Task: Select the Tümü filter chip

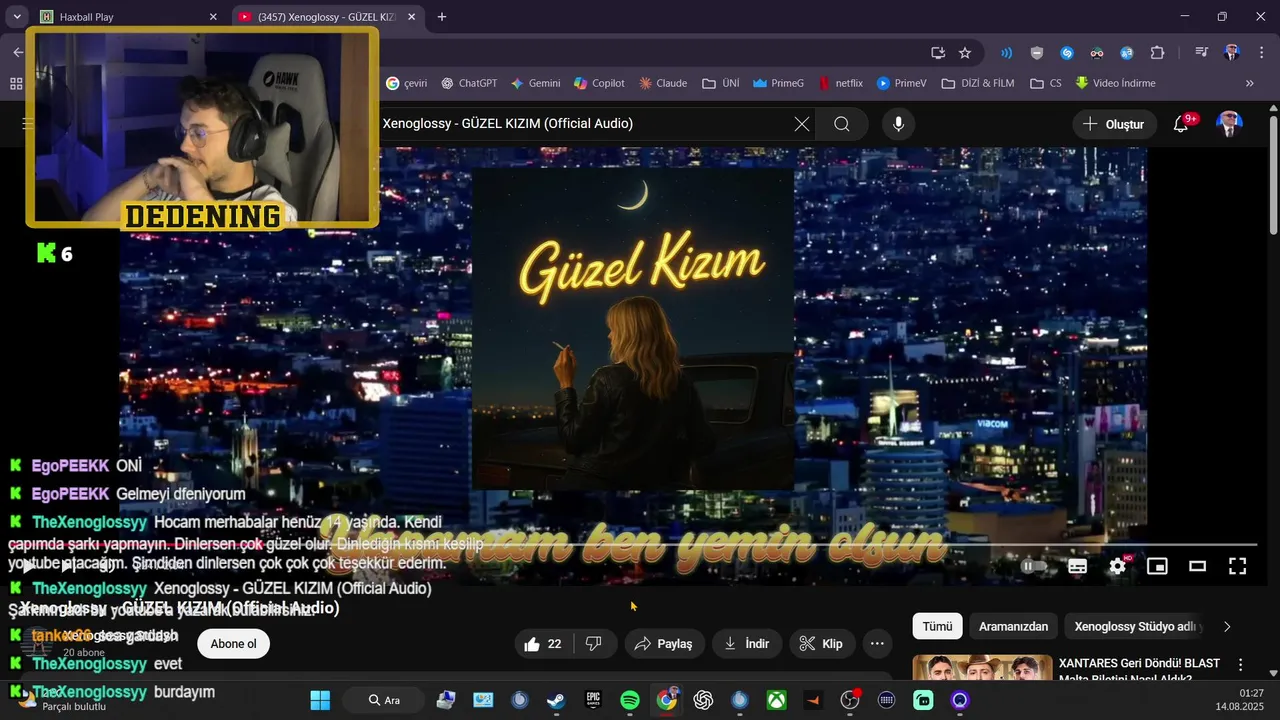Action: click(x=937, y=627)
